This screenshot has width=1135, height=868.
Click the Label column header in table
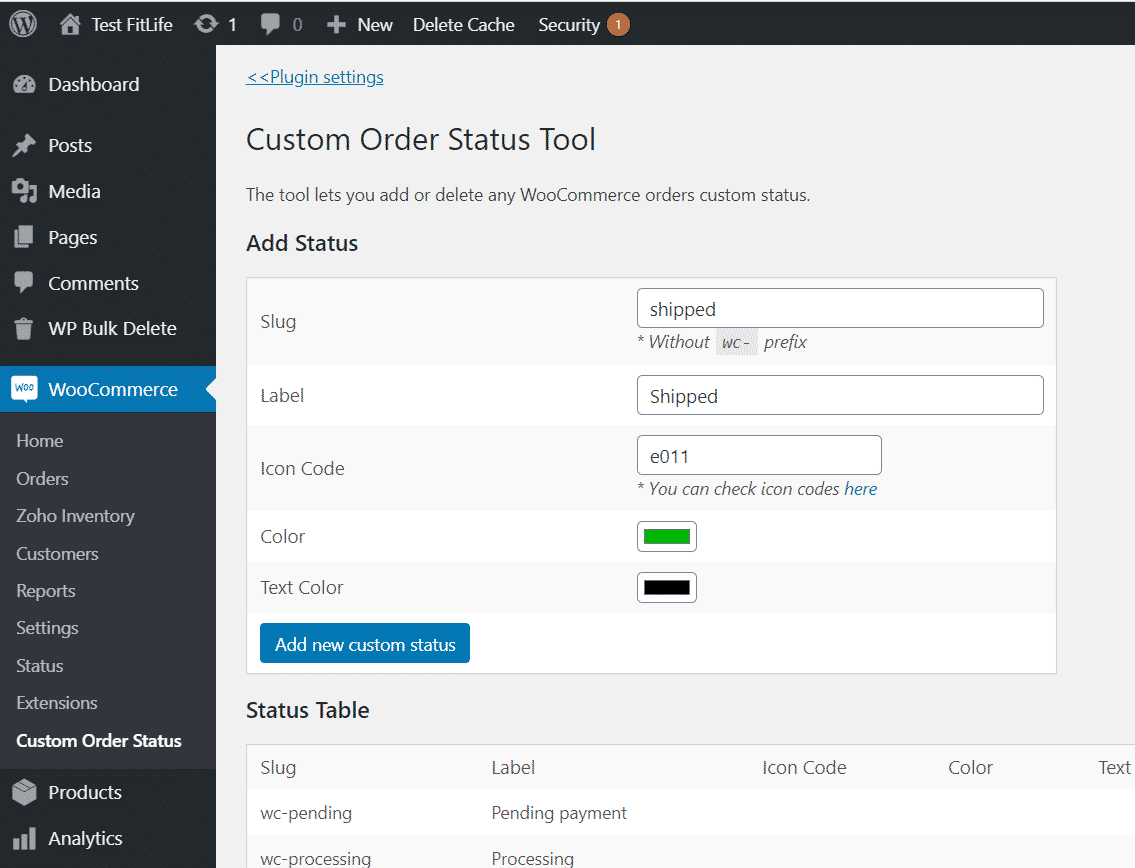pyautogui.click(x=513, y=767)
